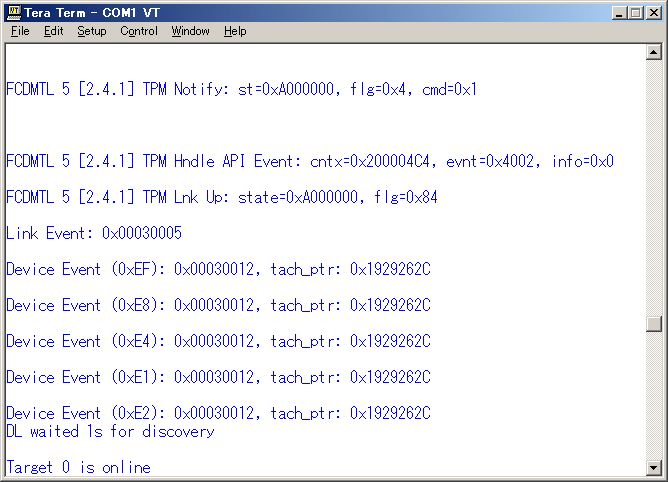Click the scroll down arrow of the terminal
668x482 pixels.
(654, 467)
